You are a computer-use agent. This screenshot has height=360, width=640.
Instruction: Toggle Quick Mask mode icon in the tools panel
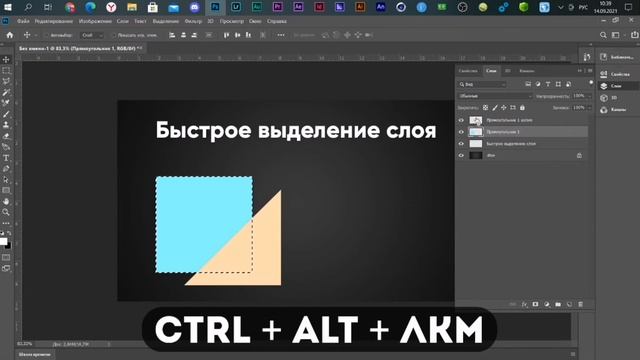point(6,258)
